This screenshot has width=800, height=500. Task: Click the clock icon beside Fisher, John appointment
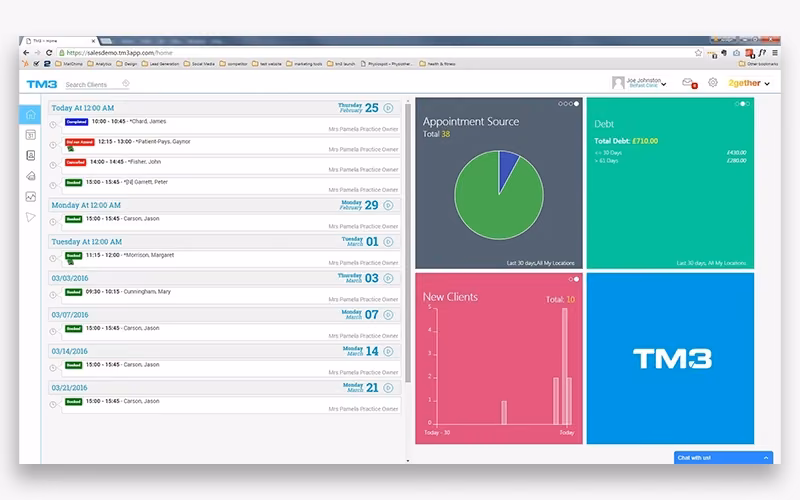(53, 165)
